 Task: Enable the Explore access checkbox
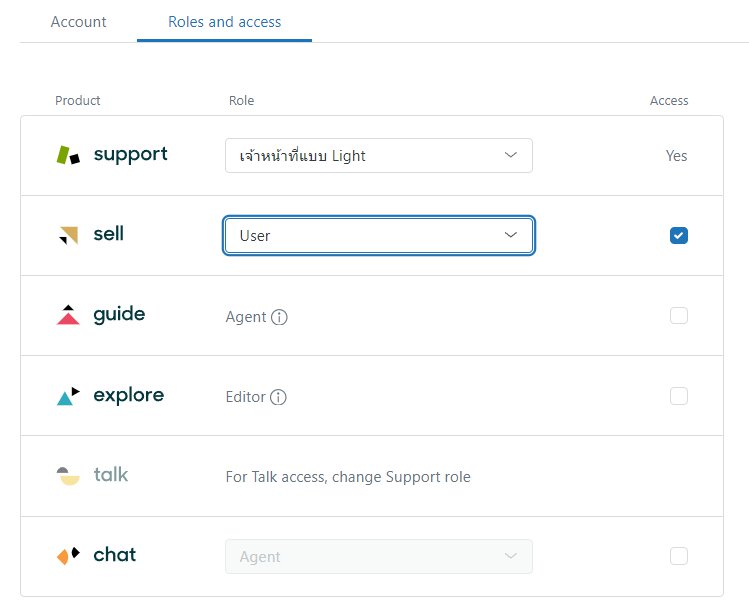(x=679, y=396)
